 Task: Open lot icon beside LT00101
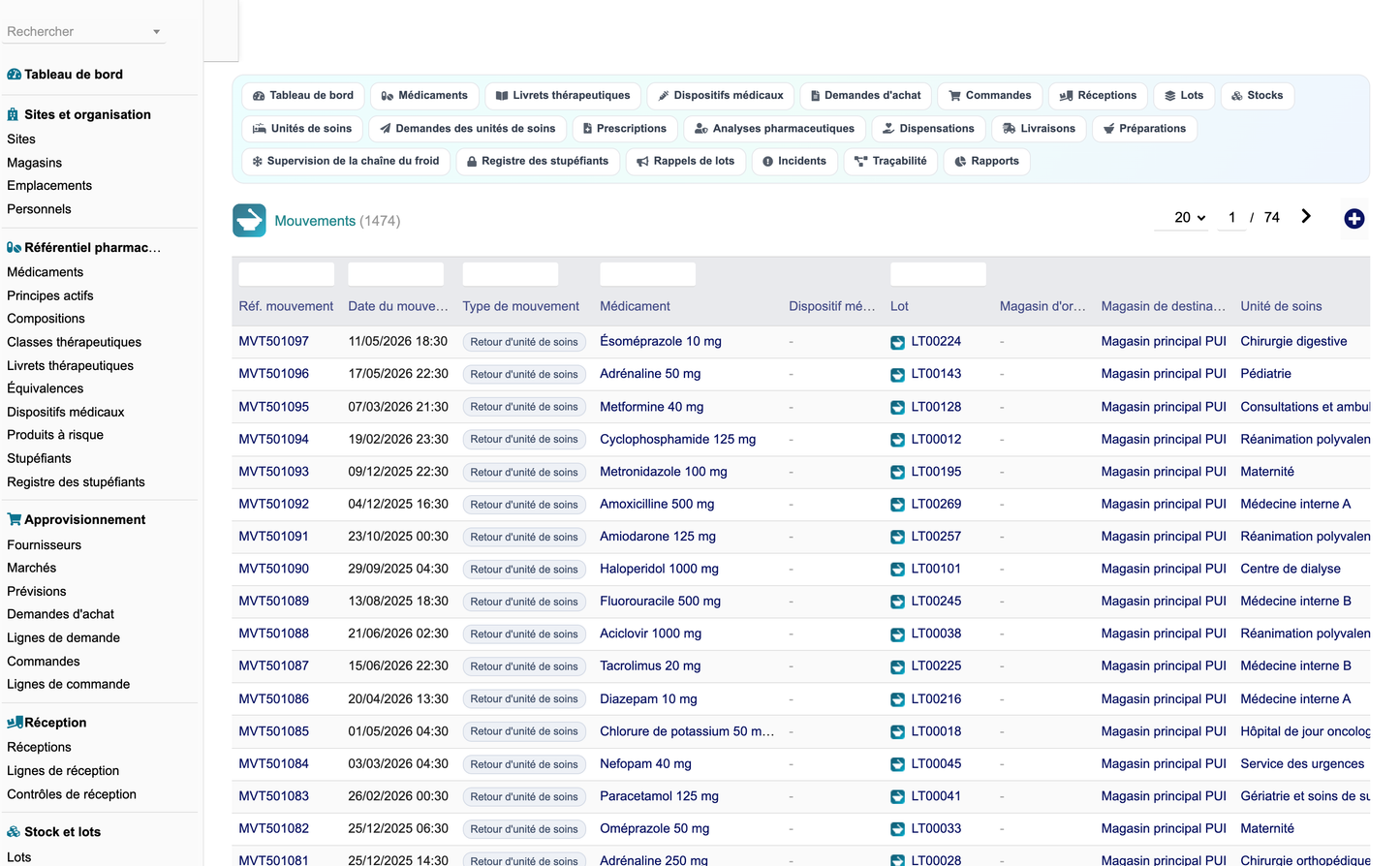pyautogui.click(x=898, y=570)
